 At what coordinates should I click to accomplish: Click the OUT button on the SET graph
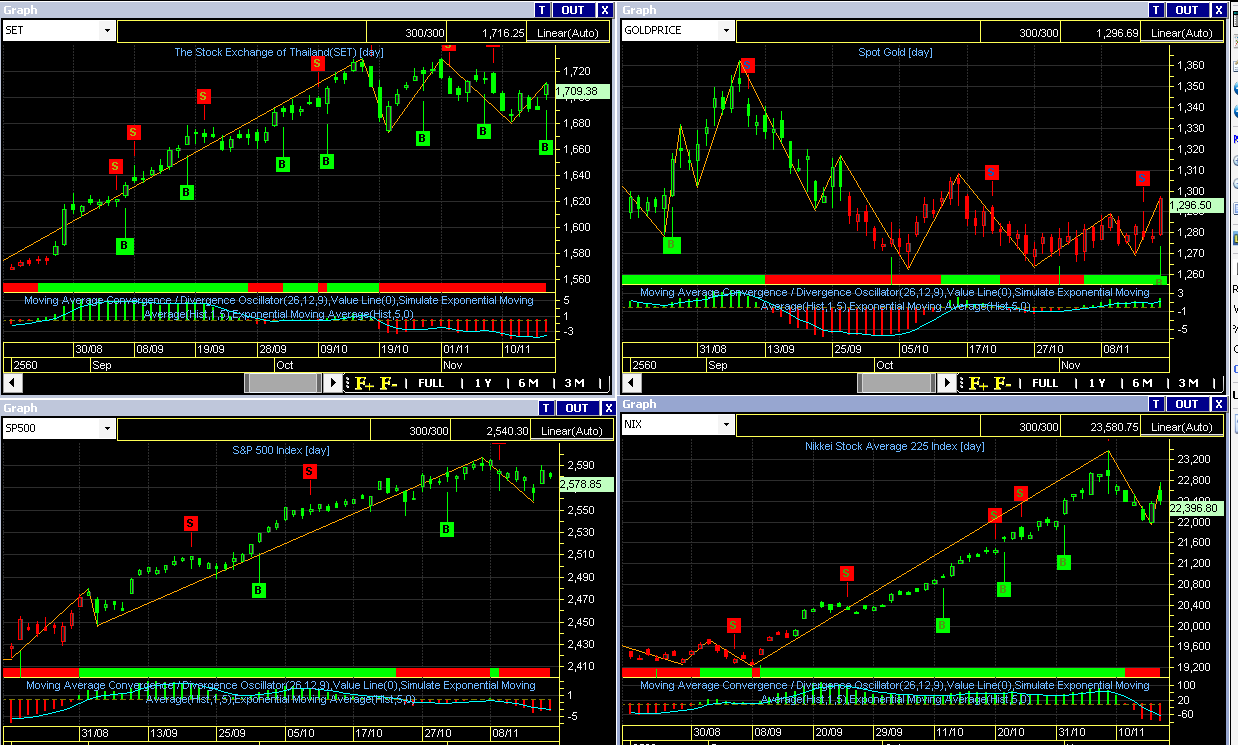[x=573, y=10]
